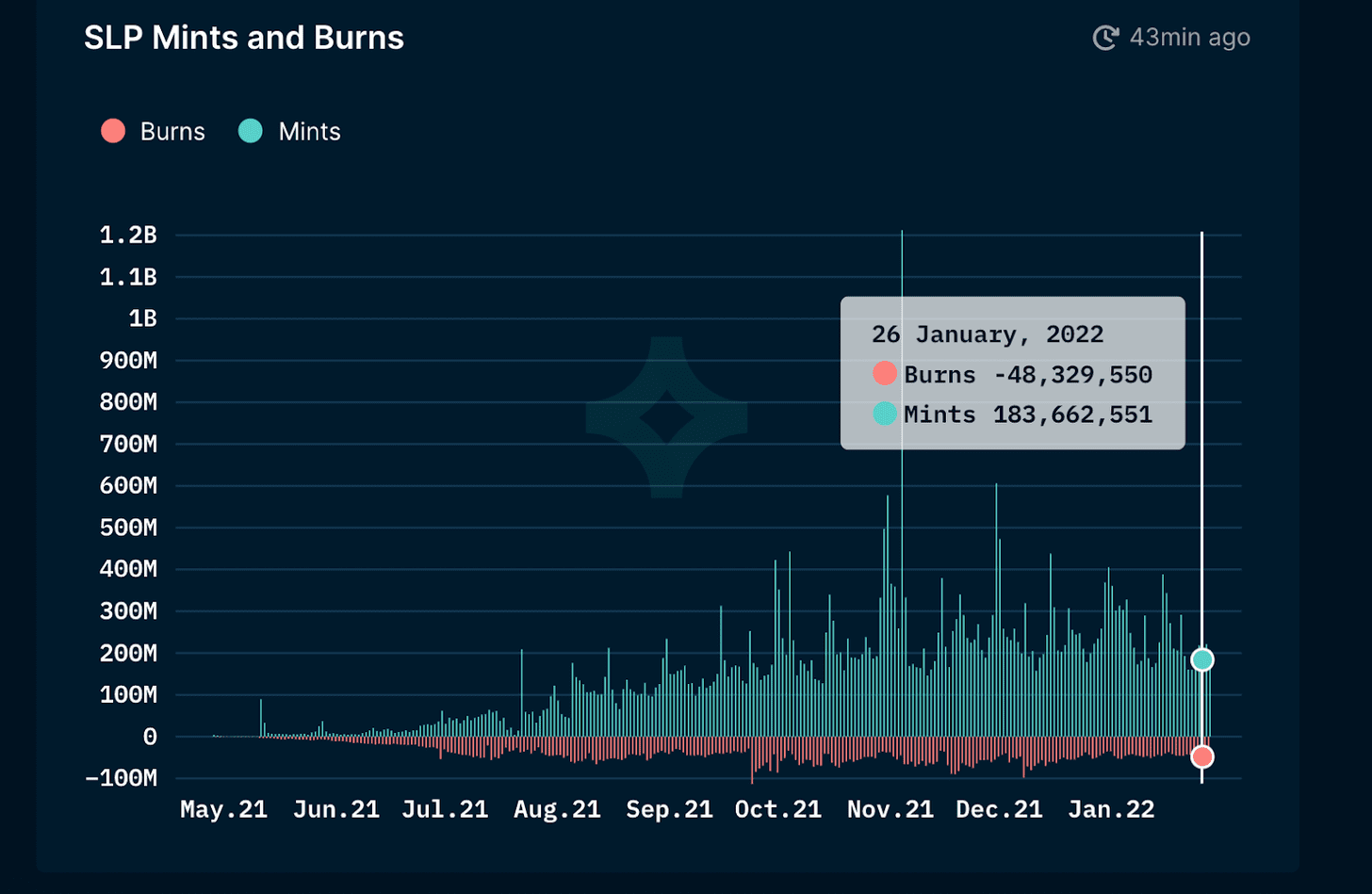Viewport: 1372px width, 894px height.
Task: Click the red Burns data point marker on crosshair
Action: pos(1203,756)
